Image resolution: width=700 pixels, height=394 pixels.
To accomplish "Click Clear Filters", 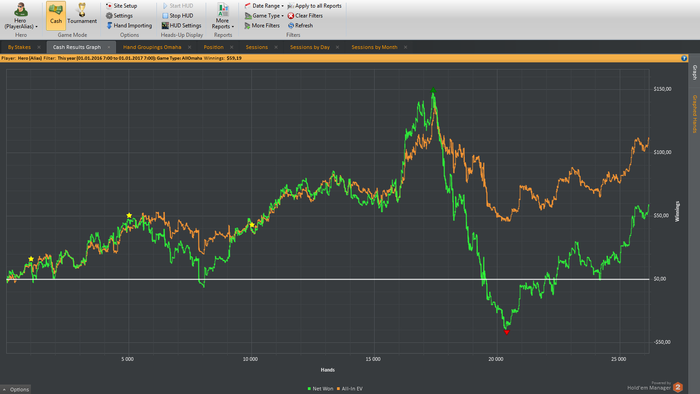I will [x=305, y=16].
